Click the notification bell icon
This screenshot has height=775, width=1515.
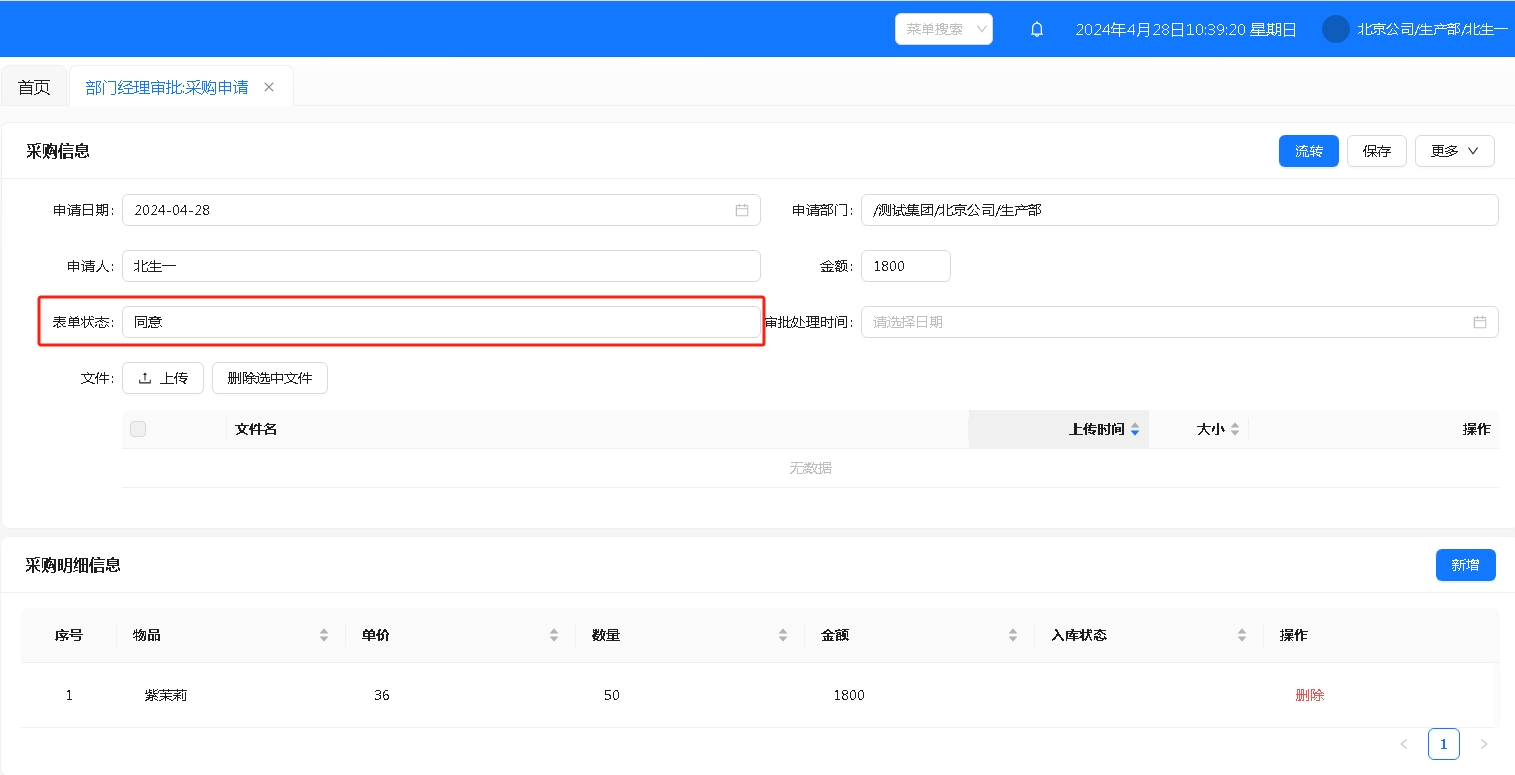click(1037, 30)
